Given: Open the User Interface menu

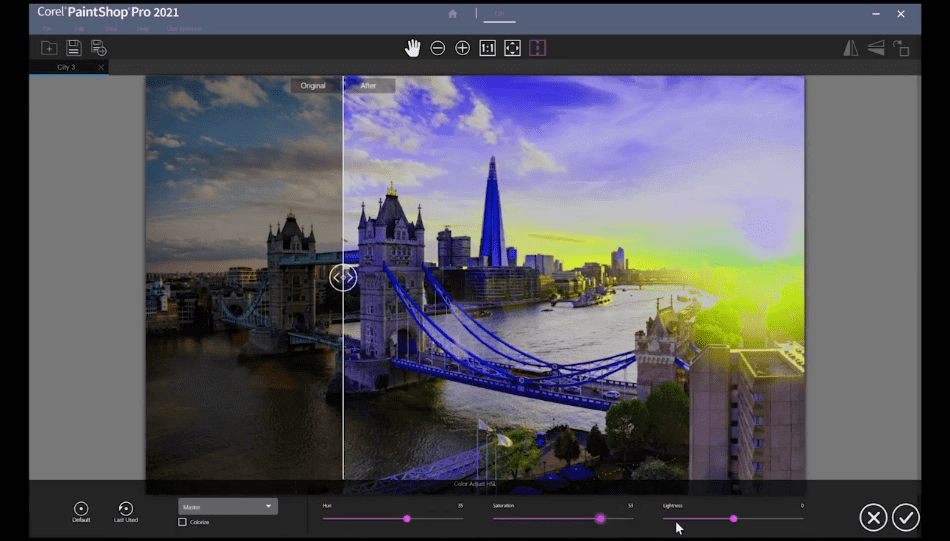Looking at the screenshot, I should (184, 29).
